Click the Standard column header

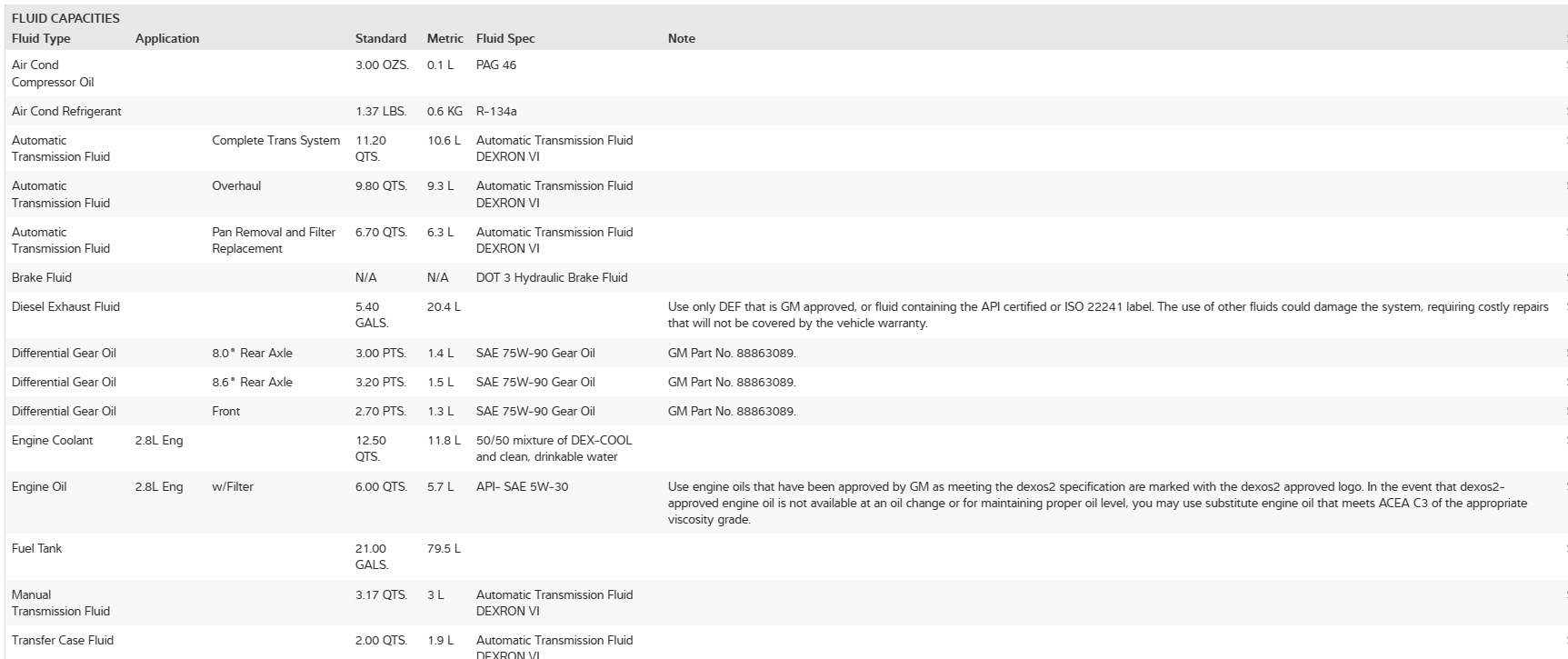point(381,38)
